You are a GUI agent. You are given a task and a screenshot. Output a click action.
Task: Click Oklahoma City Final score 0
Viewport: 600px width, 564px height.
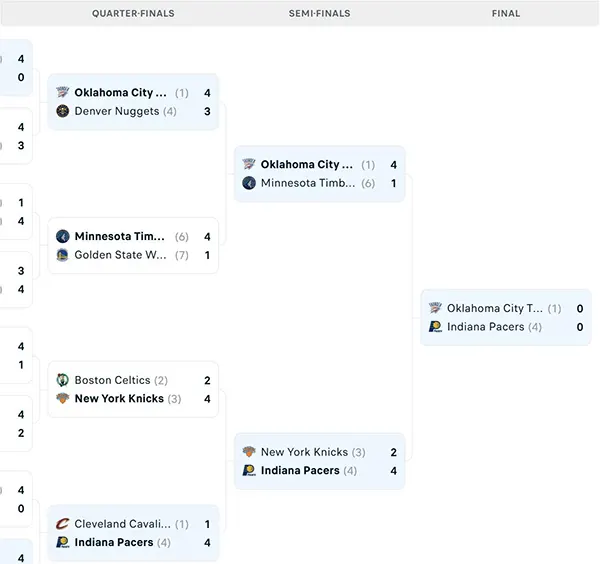pos(580,308)
